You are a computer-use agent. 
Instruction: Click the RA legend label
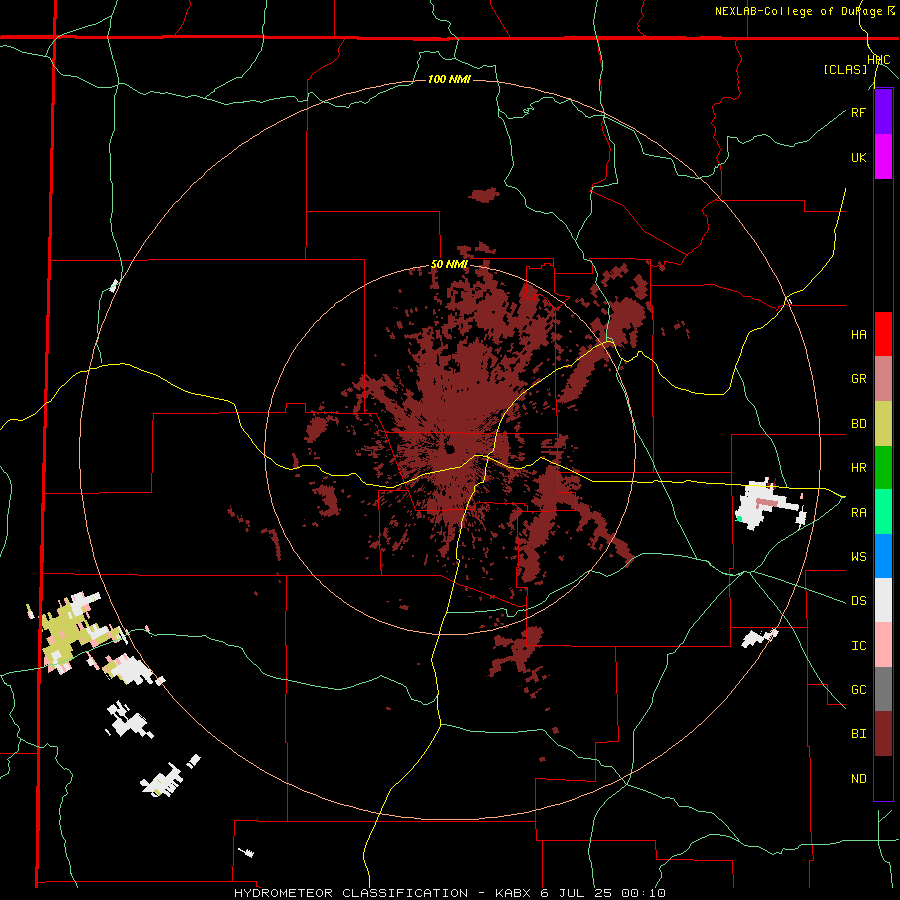pyautogui.click(x=858, y=513)
